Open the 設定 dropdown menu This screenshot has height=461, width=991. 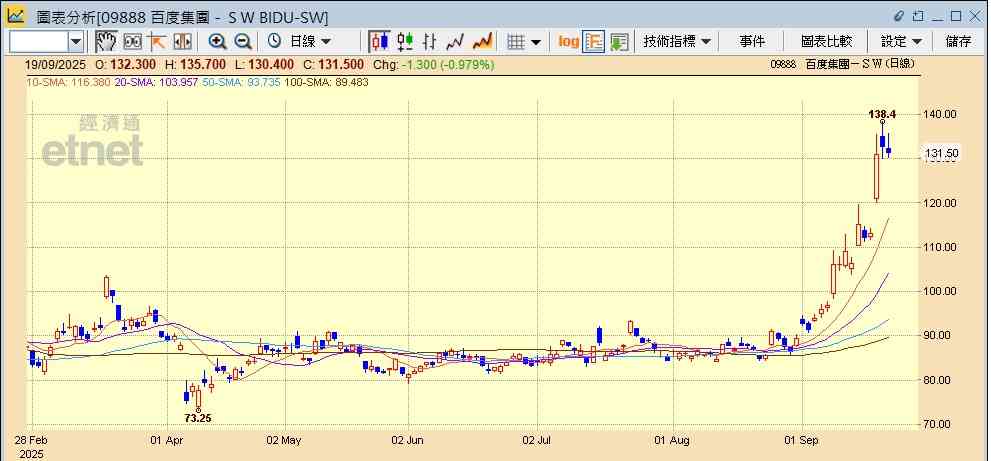(x=901, y=42)
